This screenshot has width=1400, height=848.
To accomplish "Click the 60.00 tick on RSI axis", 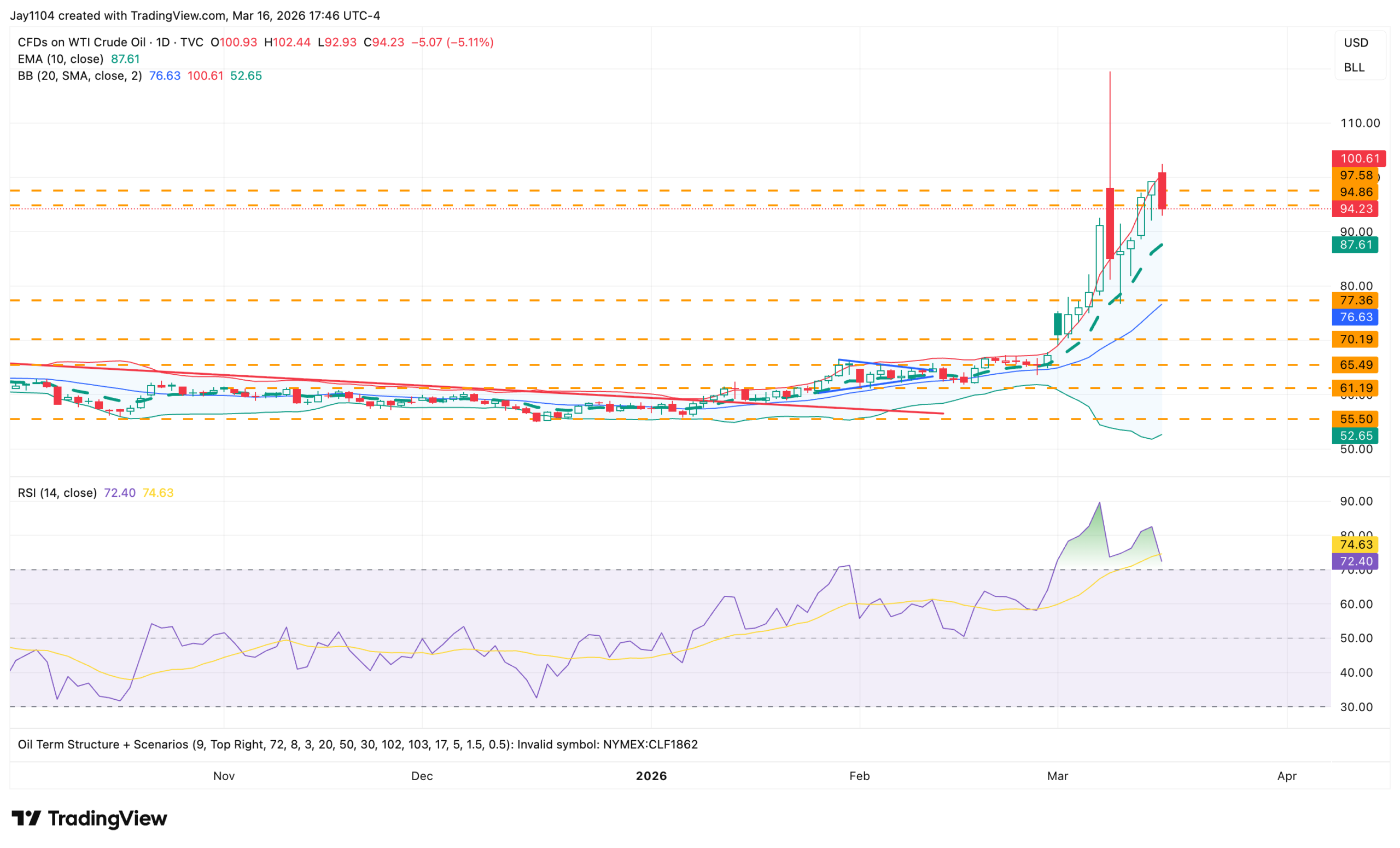I will pyautogui.click(x=1356, y=604).
